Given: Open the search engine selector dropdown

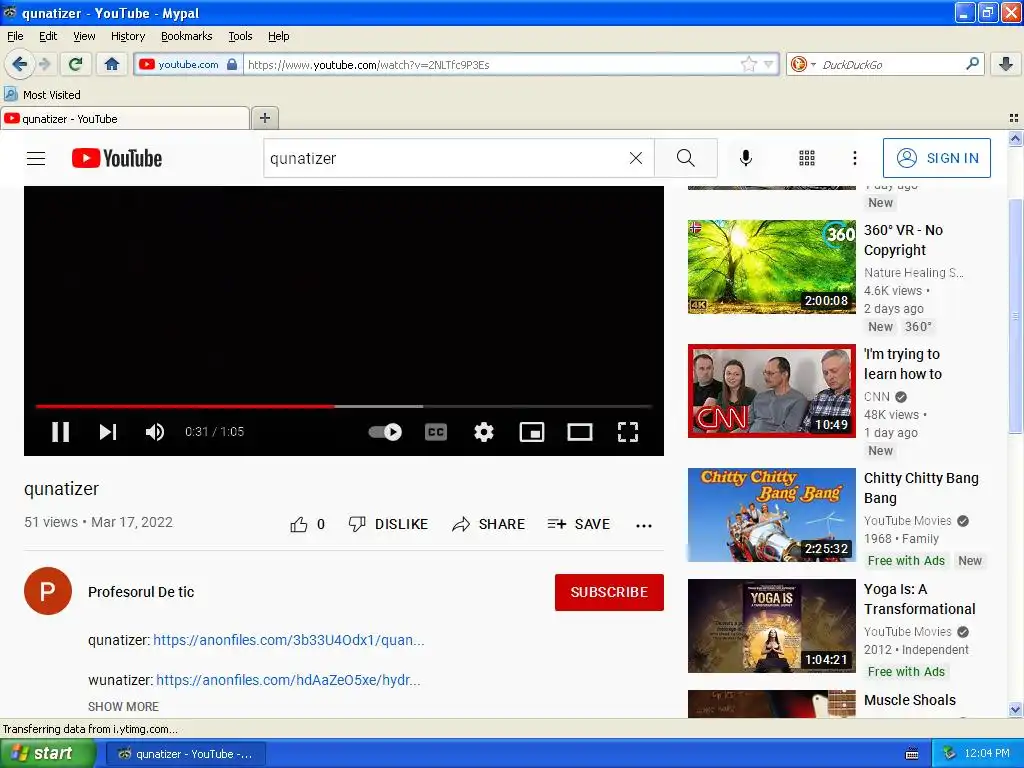Looking at the screenshot, I should click(801, 64).
